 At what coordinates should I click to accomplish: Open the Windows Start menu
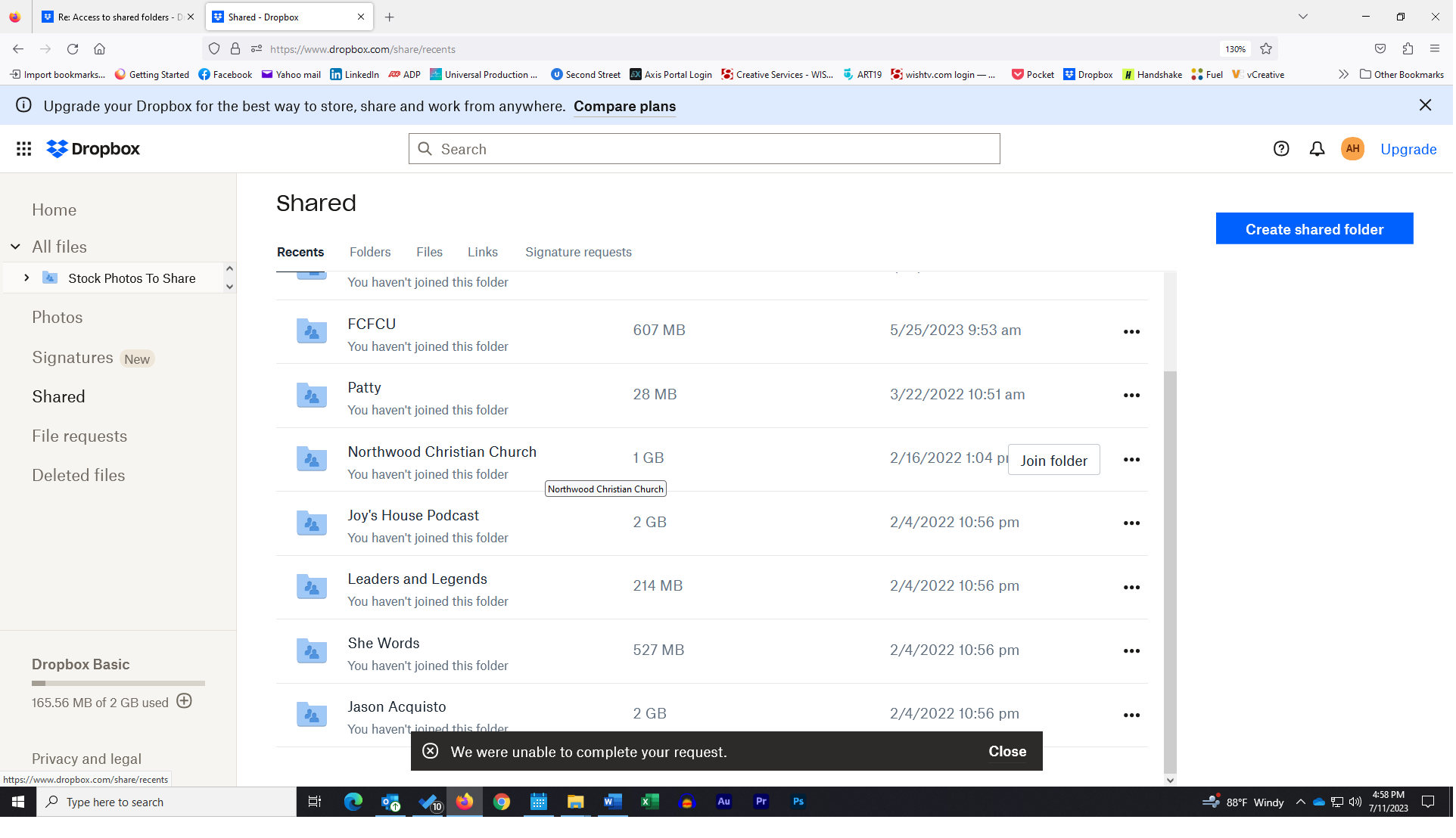tap(18, 802)
